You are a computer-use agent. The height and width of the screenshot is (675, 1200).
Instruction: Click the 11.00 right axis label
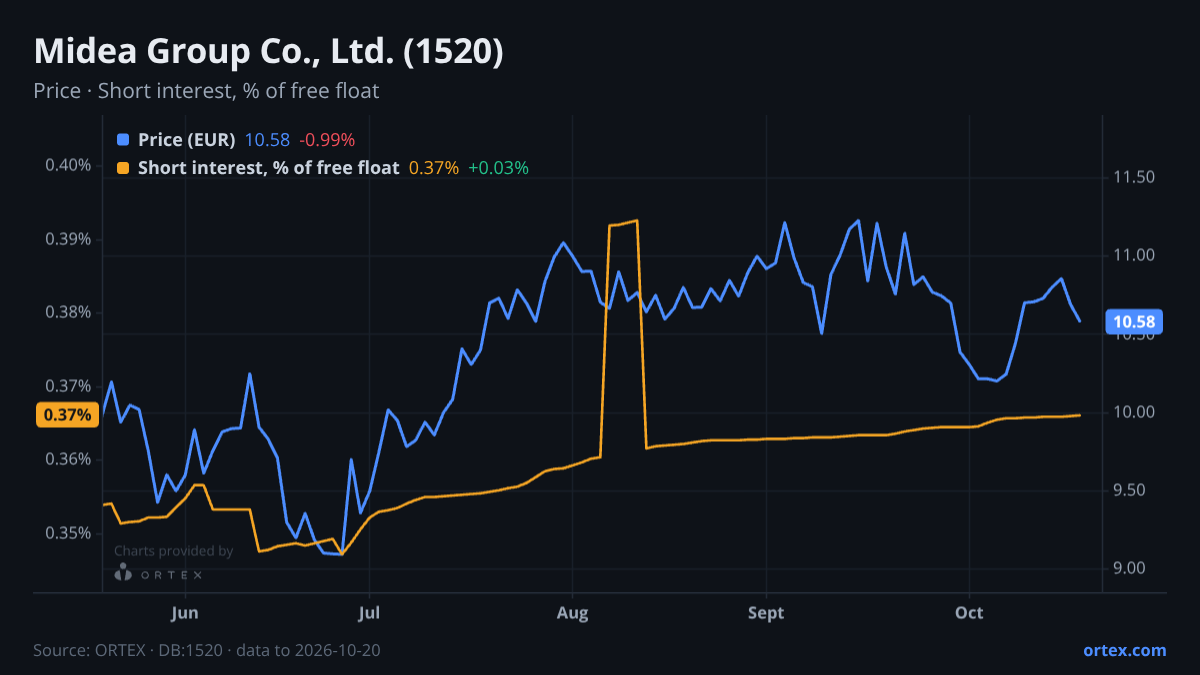point(1134,256)
